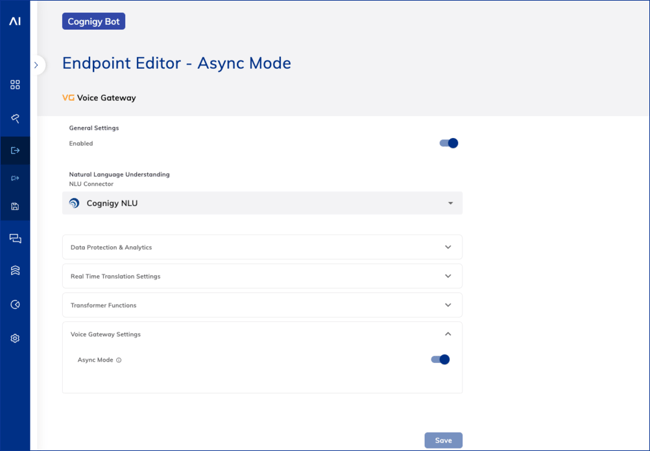Click the Cognigy NLU logo icon

pos(74,203)
